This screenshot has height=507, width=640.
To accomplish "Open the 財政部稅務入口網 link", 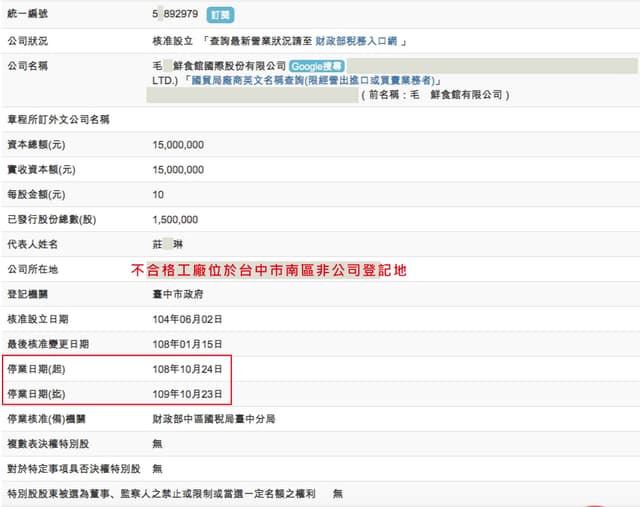I will coord(356,41).
